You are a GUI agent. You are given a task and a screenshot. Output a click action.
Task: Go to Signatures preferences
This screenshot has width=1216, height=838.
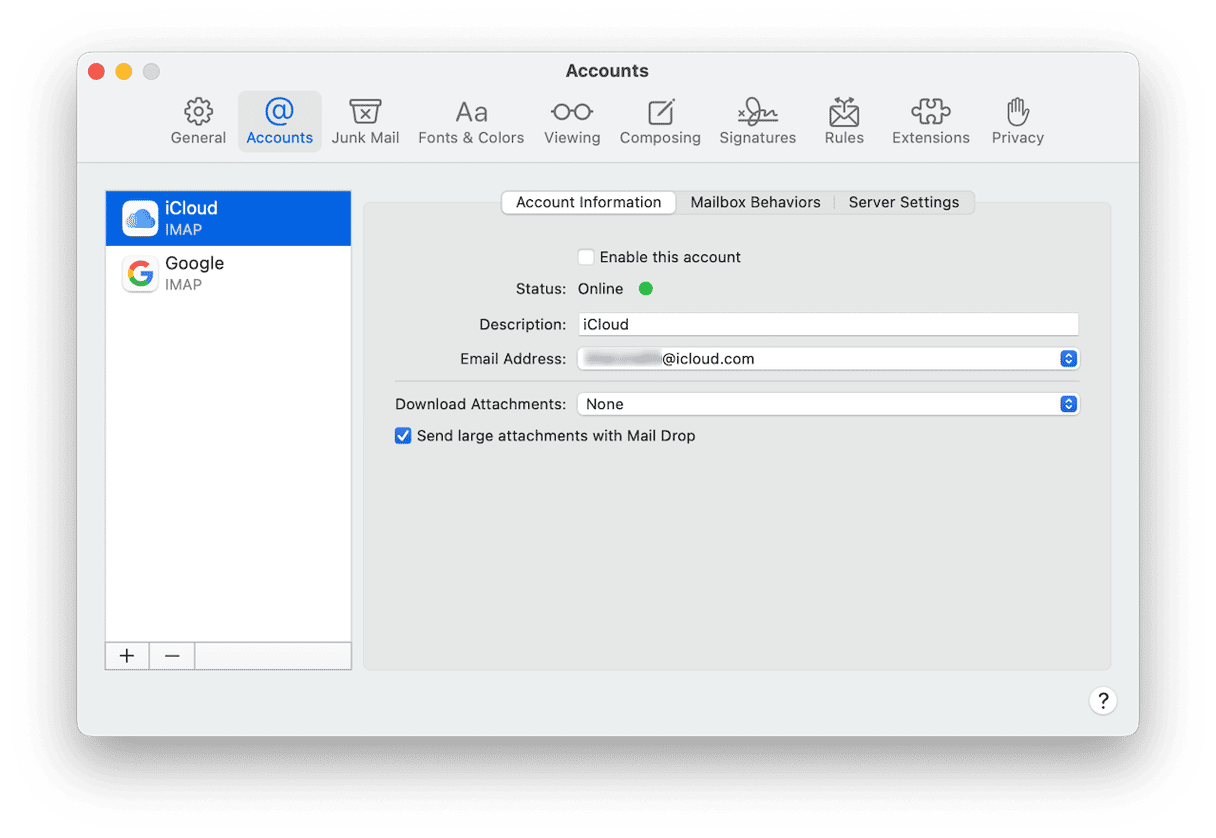pos(757,122)
